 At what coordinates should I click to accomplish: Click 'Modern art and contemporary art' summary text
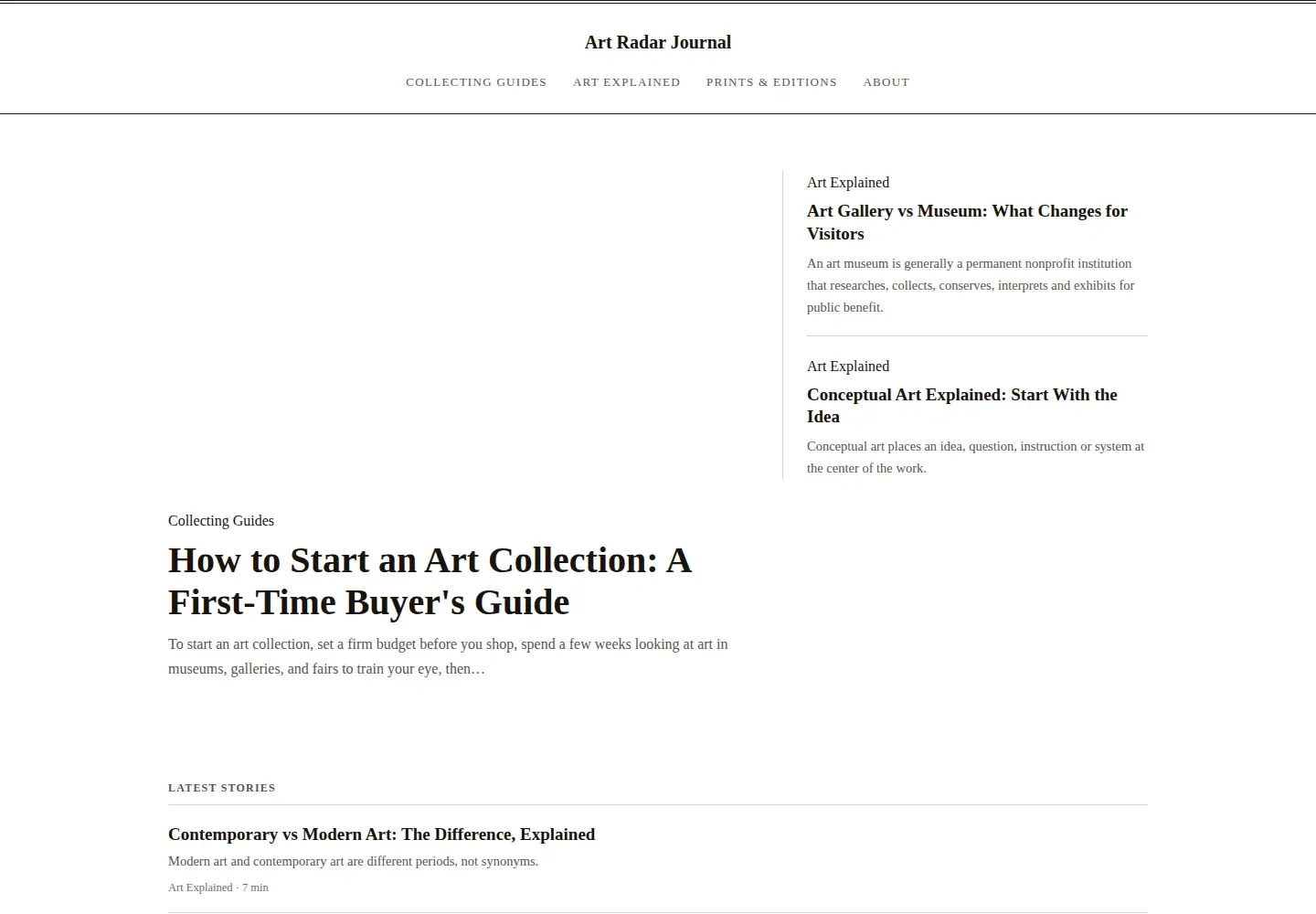pyautogui.click(x=353, y=861)
